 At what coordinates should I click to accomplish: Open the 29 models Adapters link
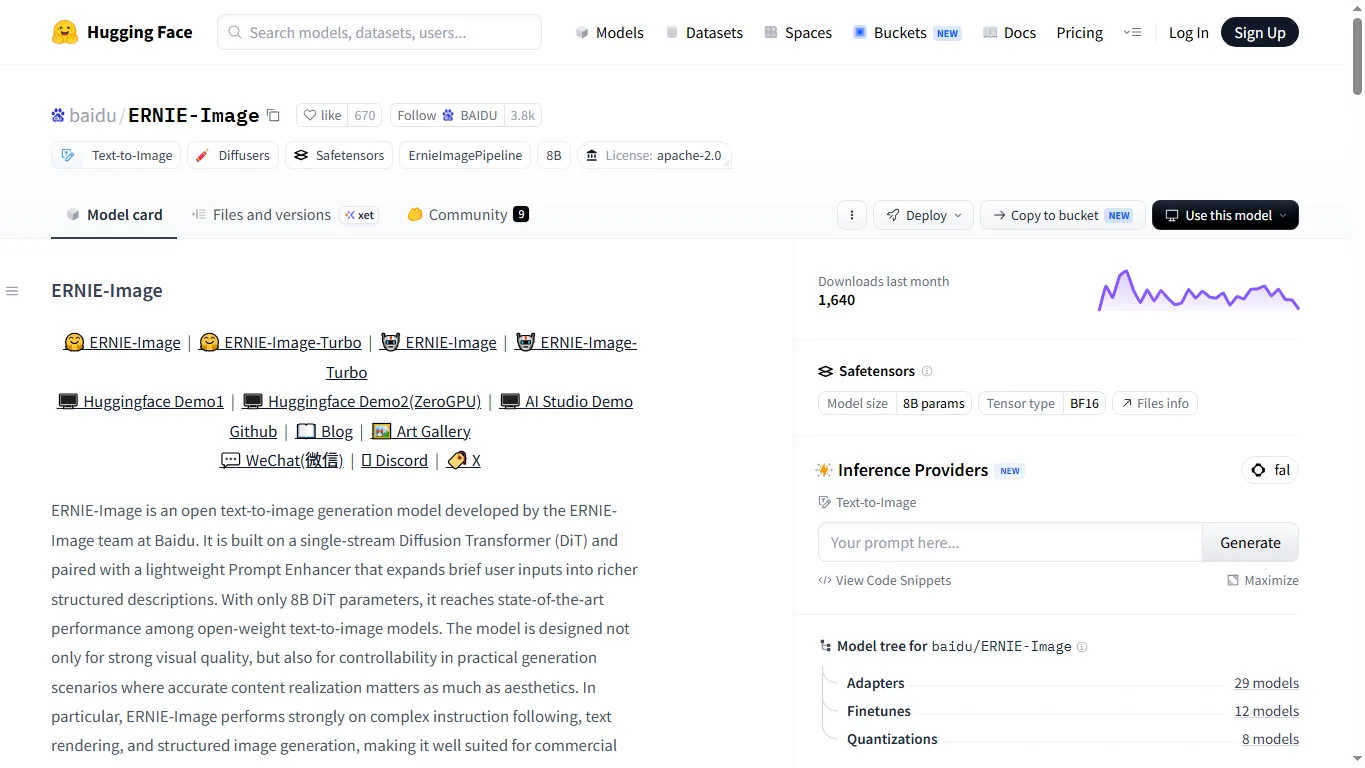tap(1267, 683)
